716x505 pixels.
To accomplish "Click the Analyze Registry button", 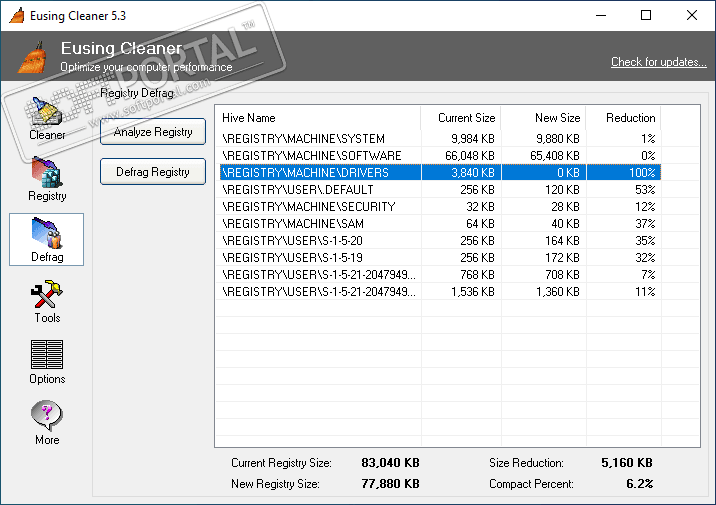I will (153, 132).
